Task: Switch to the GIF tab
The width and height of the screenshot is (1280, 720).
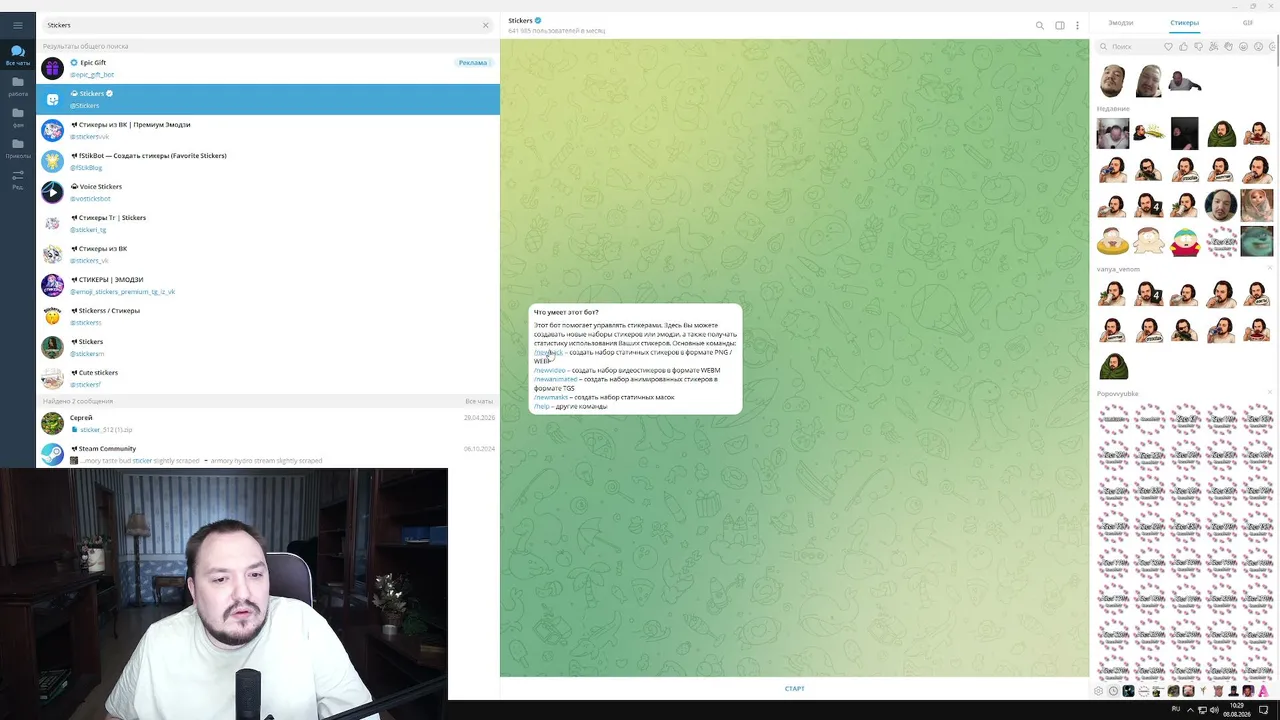Action: coord(1248,23)
